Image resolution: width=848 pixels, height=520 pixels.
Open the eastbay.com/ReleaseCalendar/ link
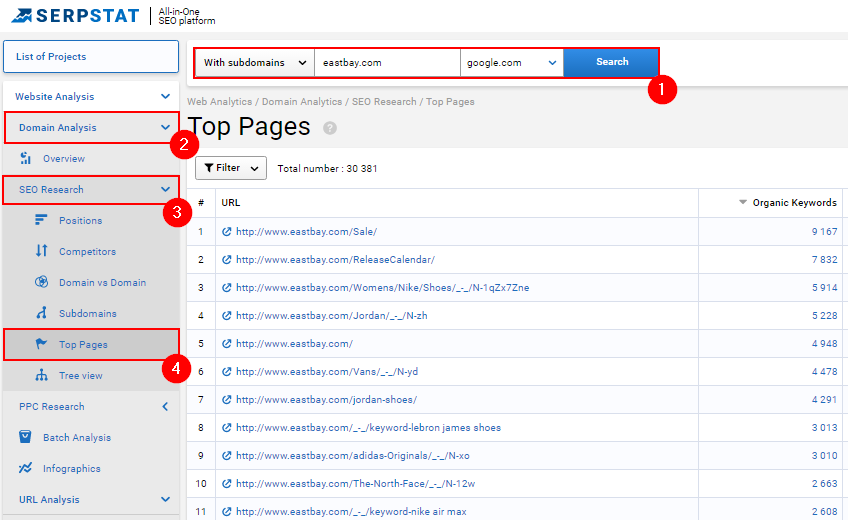click(335, 260)
